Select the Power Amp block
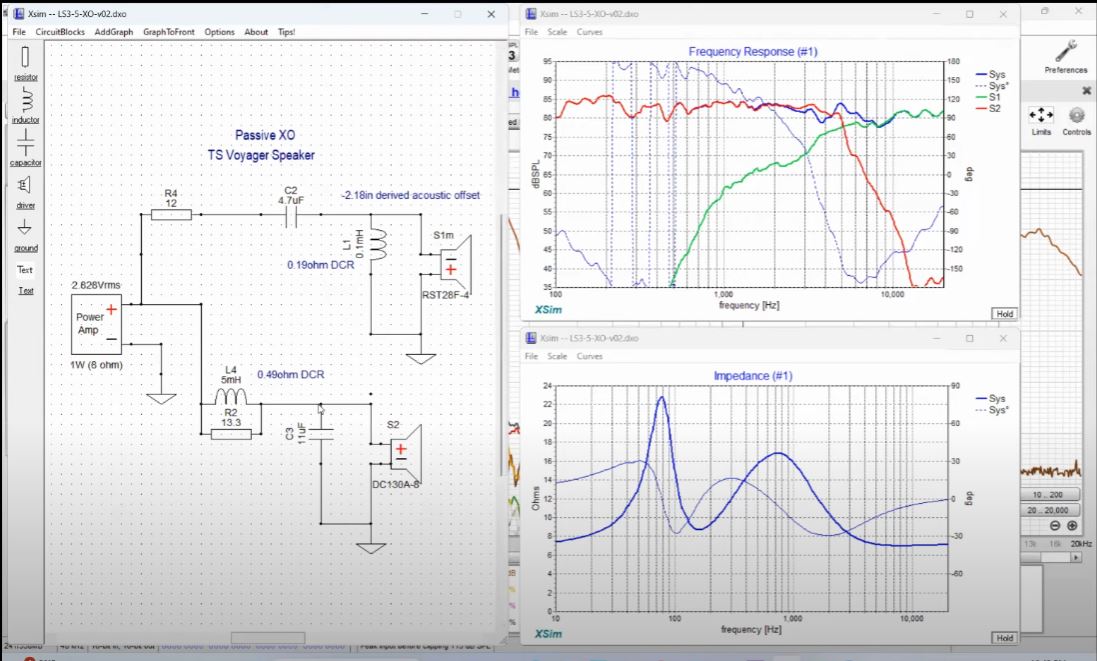 point(96,324)
